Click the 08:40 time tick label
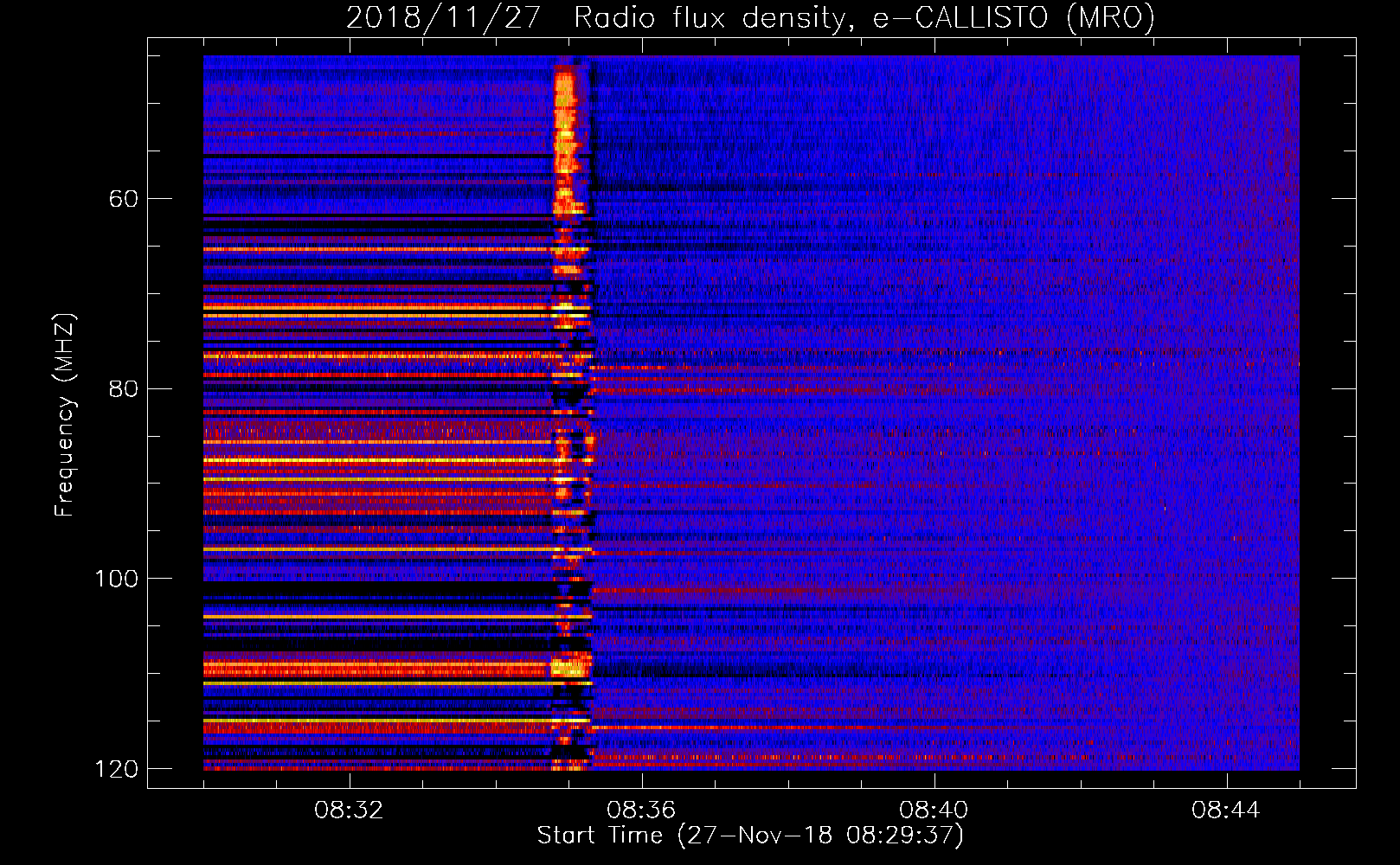This screenshot has height=865, width=1400. (934, 811)
